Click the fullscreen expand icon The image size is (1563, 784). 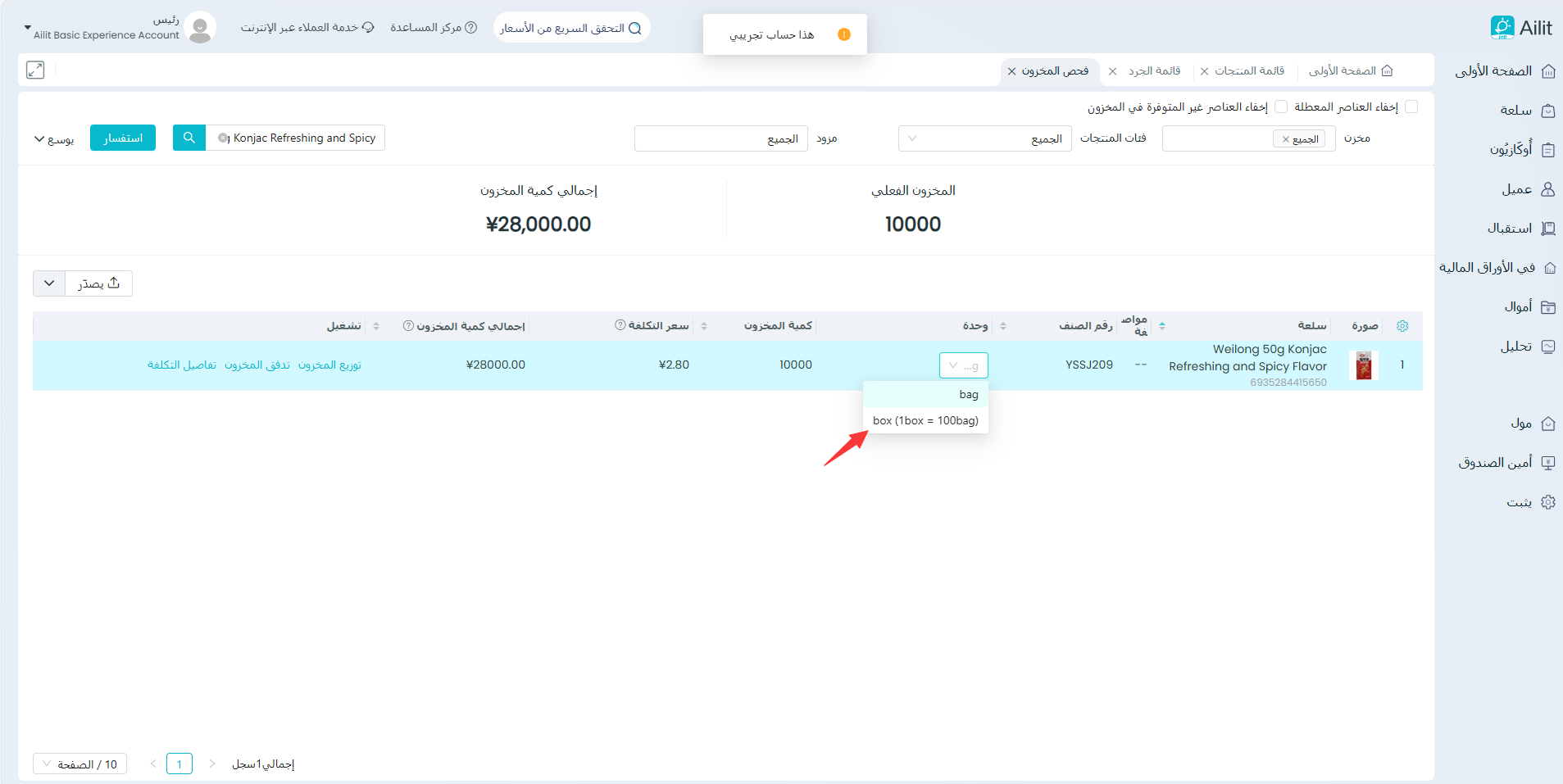click(35, 70)
